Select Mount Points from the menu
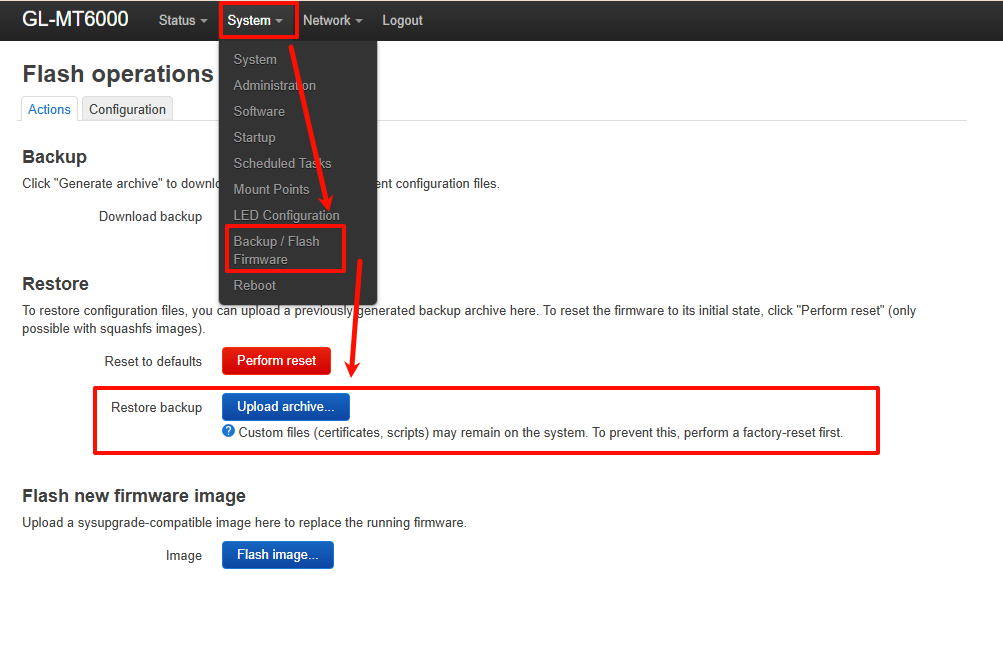The image size is (1003, 660). [x=271, y=189]
